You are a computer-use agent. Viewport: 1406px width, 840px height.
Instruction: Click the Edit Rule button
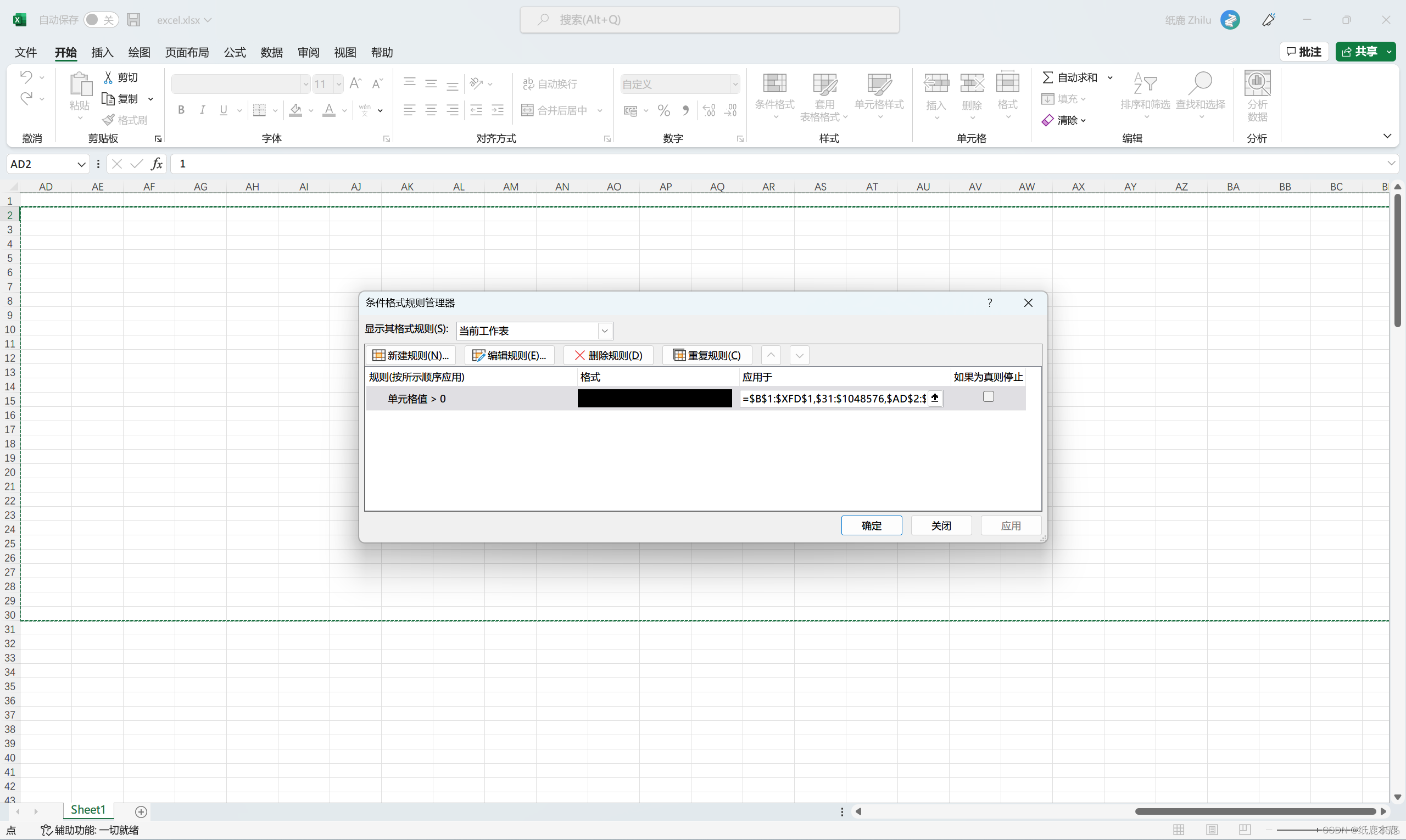pyautogui.click(x=509, y=355)
